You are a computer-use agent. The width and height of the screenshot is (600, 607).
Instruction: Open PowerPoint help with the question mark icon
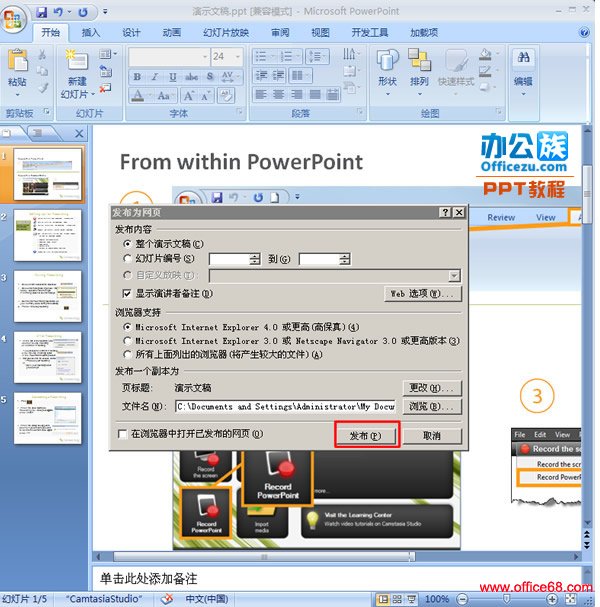point(584,32)
